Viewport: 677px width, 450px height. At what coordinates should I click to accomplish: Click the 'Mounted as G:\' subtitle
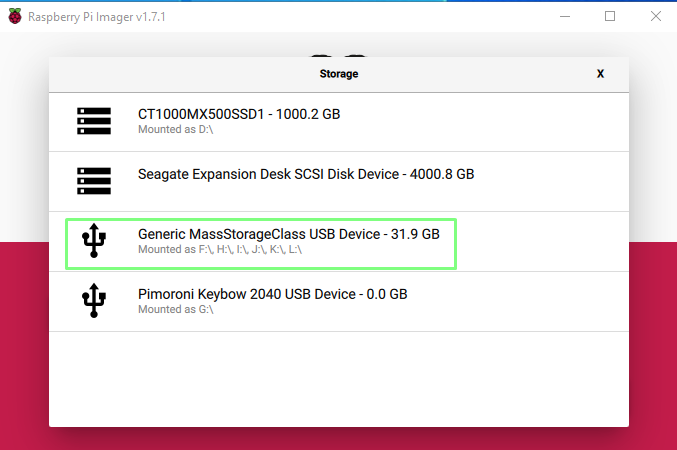[174, 309]
